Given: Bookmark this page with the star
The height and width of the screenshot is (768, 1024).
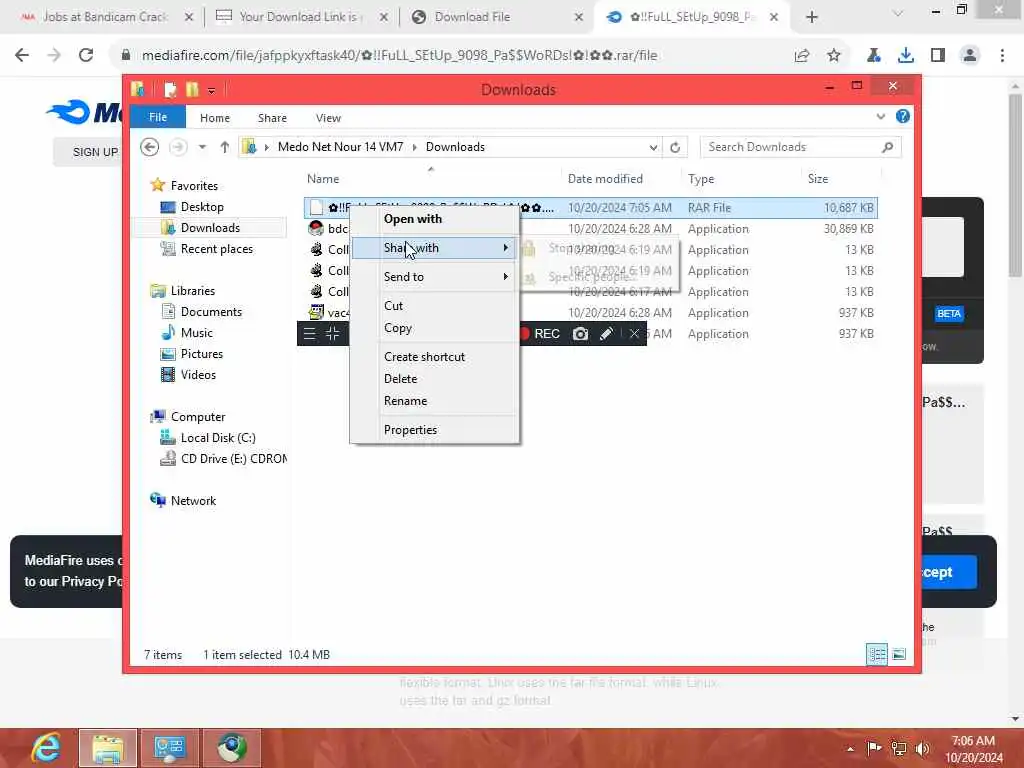Looking at the screenshot, I should (x=834, y=56).
